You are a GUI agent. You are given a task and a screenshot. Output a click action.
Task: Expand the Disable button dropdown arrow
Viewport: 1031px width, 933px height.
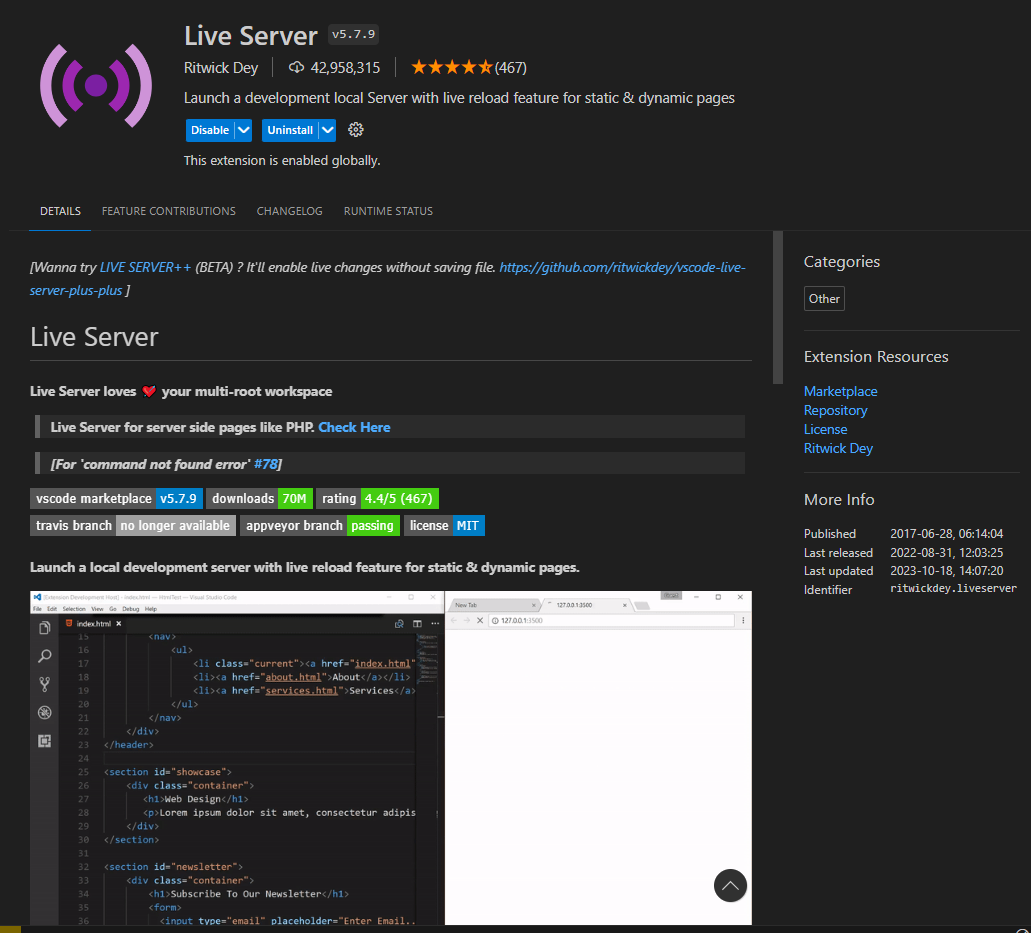tap(243, 130)
